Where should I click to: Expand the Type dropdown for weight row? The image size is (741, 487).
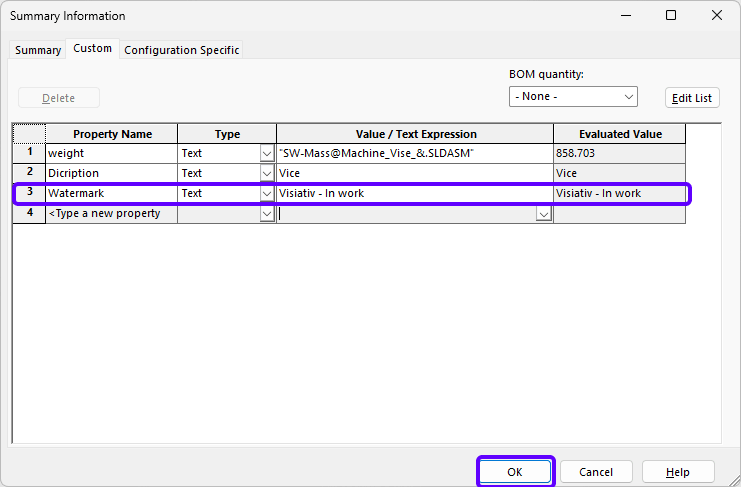pyautogui.click(x=267, y=154)
